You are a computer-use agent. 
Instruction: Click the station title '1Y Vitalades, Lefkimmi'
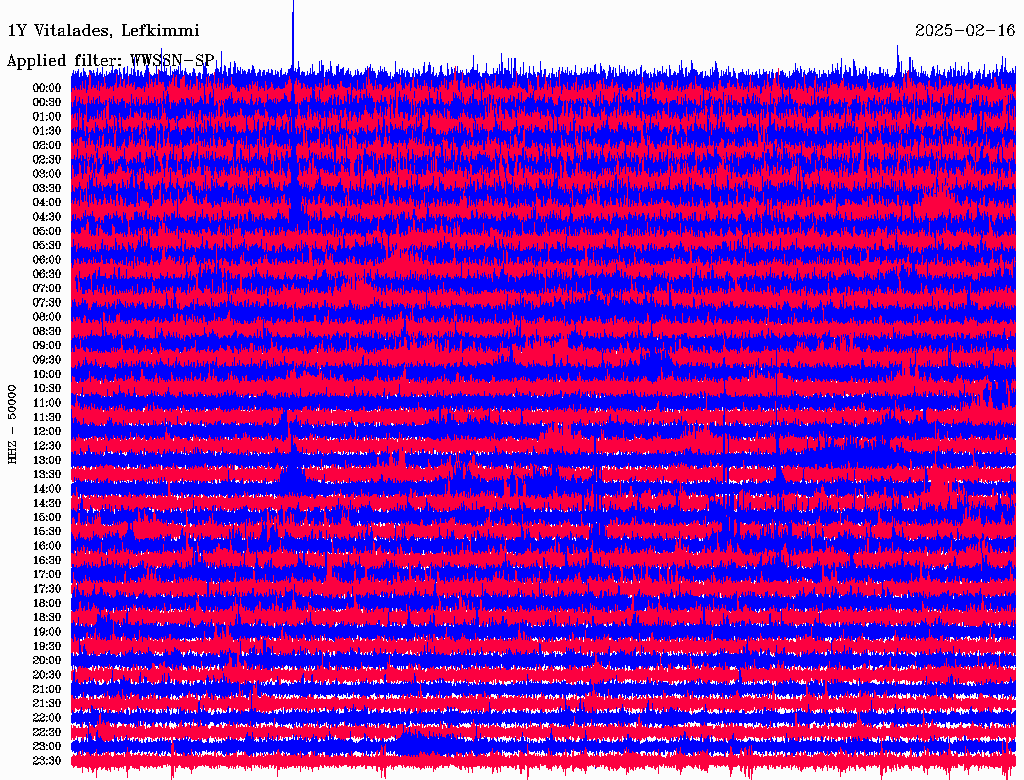coord(103,31)
